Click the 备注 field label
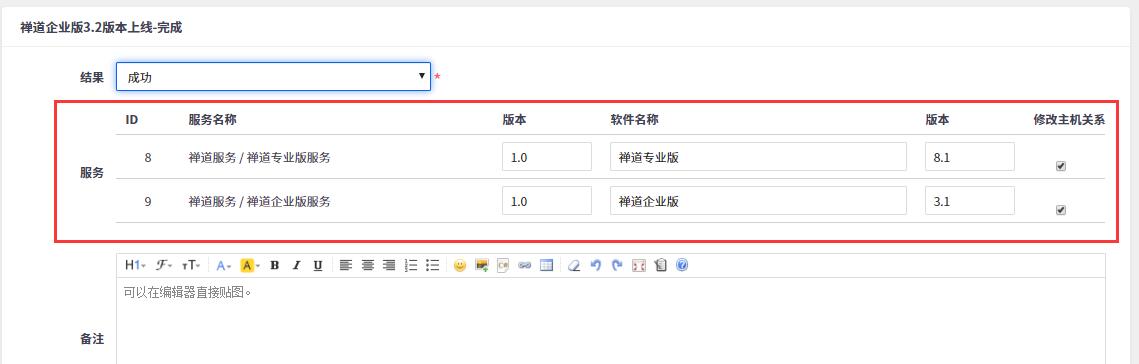The height and width of the screenshot is (364, 1139). pos(92,339)
